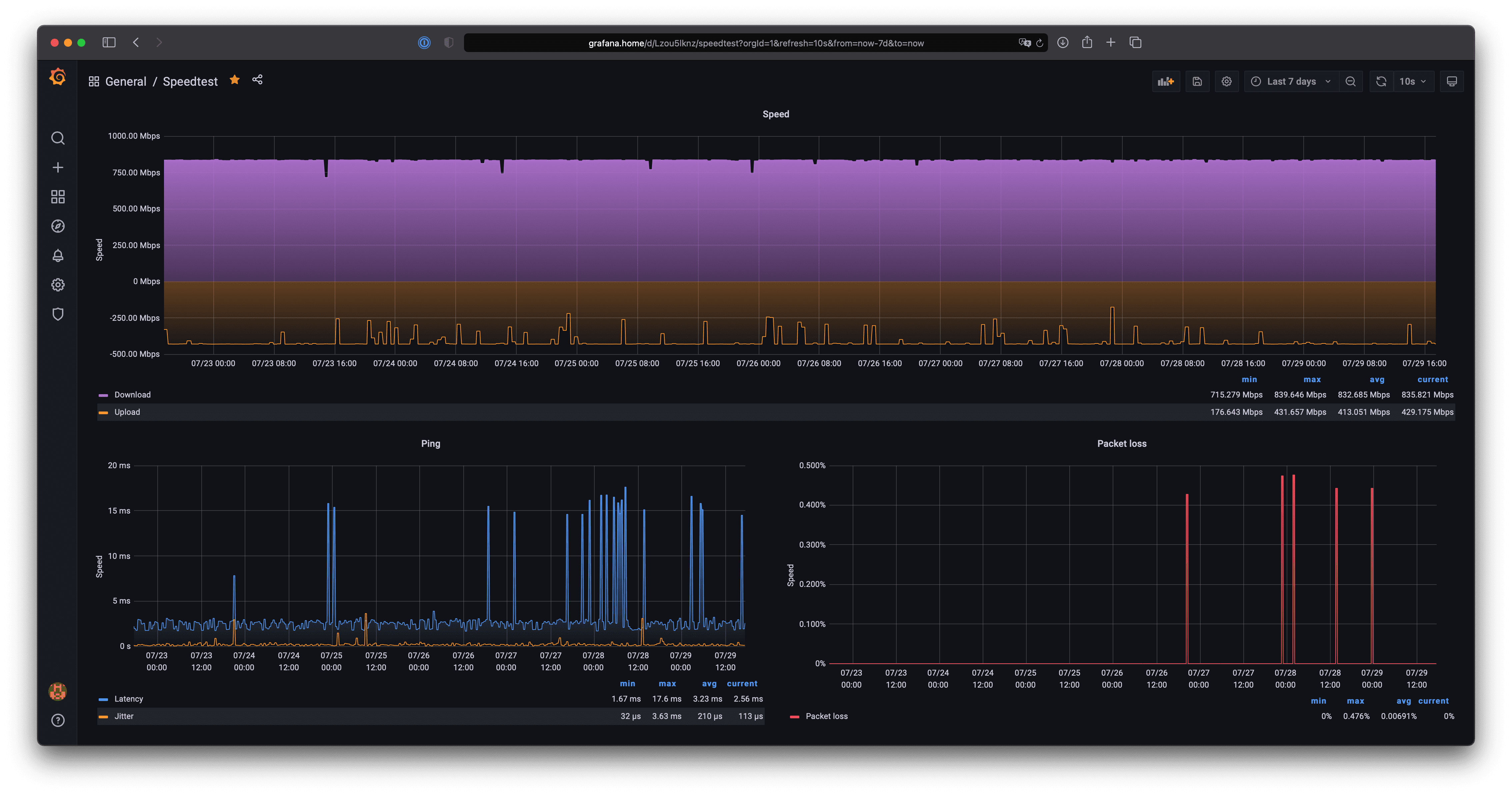Start TV kiosk mode with monitor icon
Viewport: 1512px width, 795px height.
1452,81
